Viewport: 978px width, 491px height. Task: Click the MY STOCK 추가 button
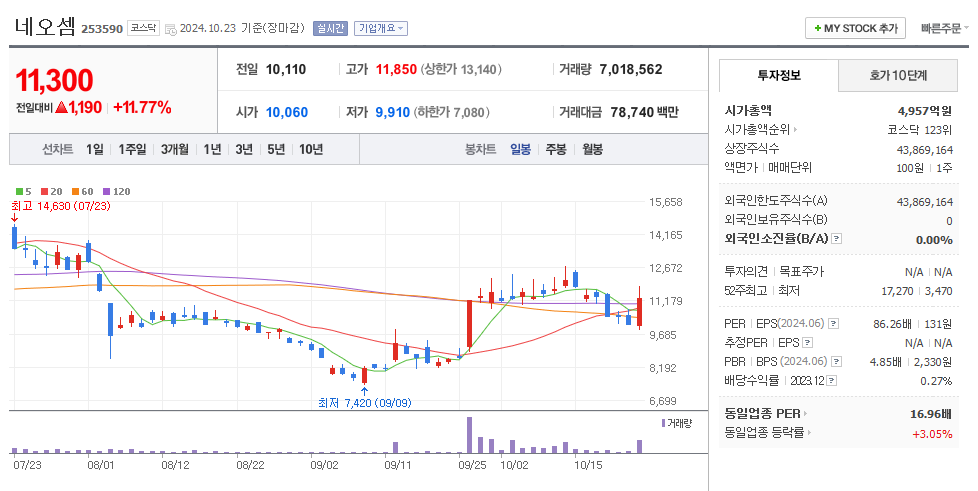point(855,28)
